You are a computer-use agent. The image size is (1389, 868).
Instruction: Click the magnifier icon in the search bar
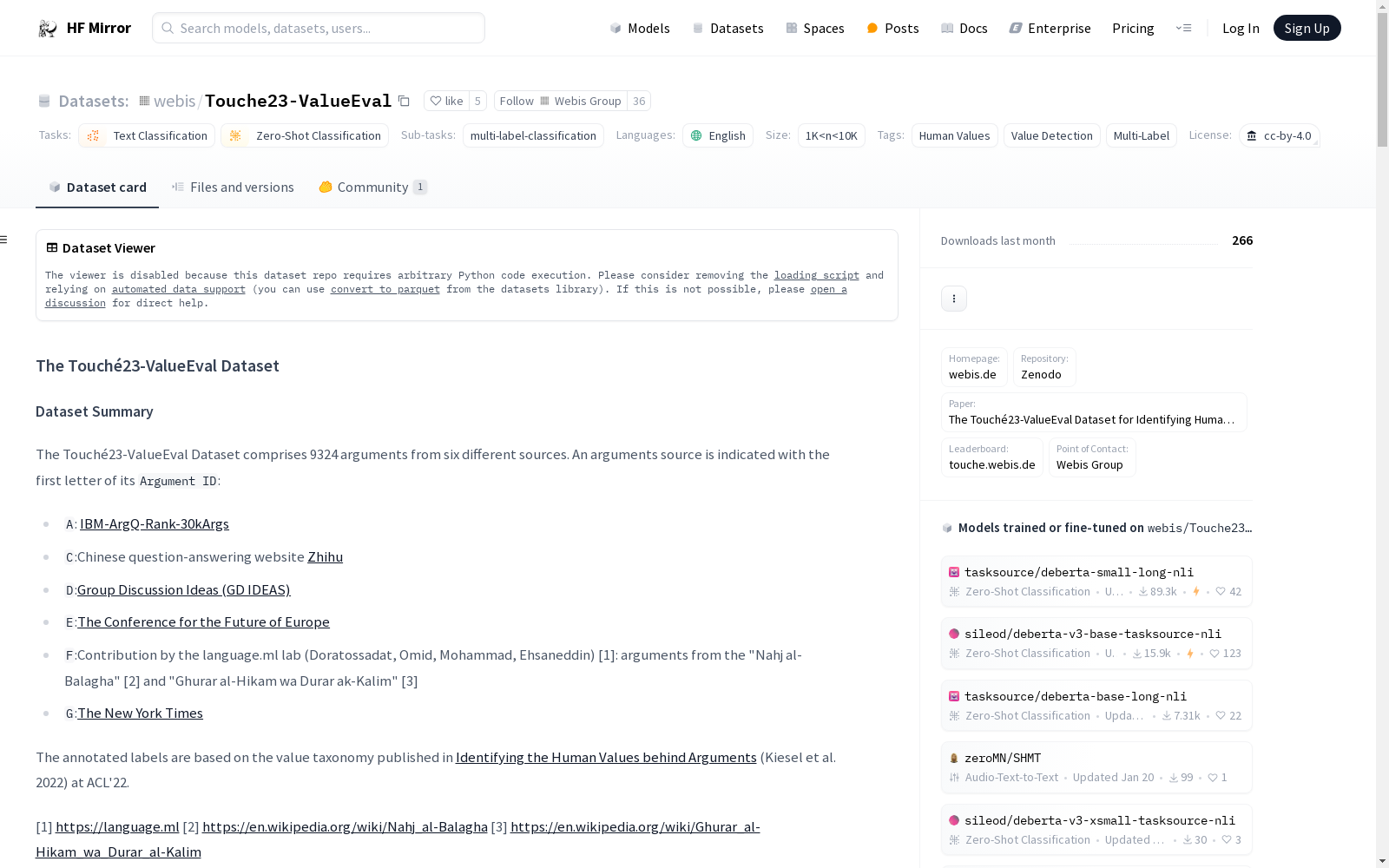point(168,28)
